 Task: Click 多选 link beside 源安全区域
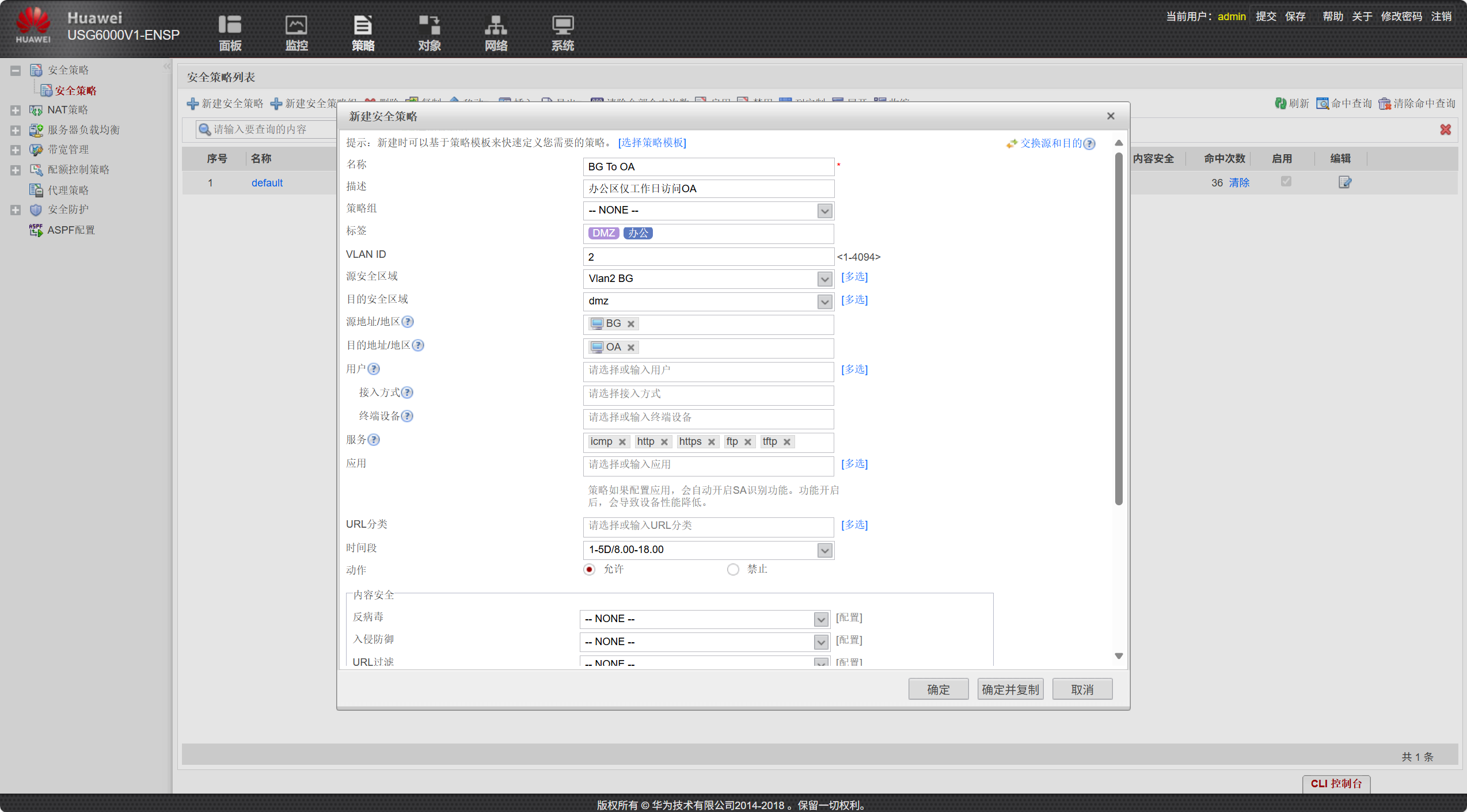click(854, 277)
